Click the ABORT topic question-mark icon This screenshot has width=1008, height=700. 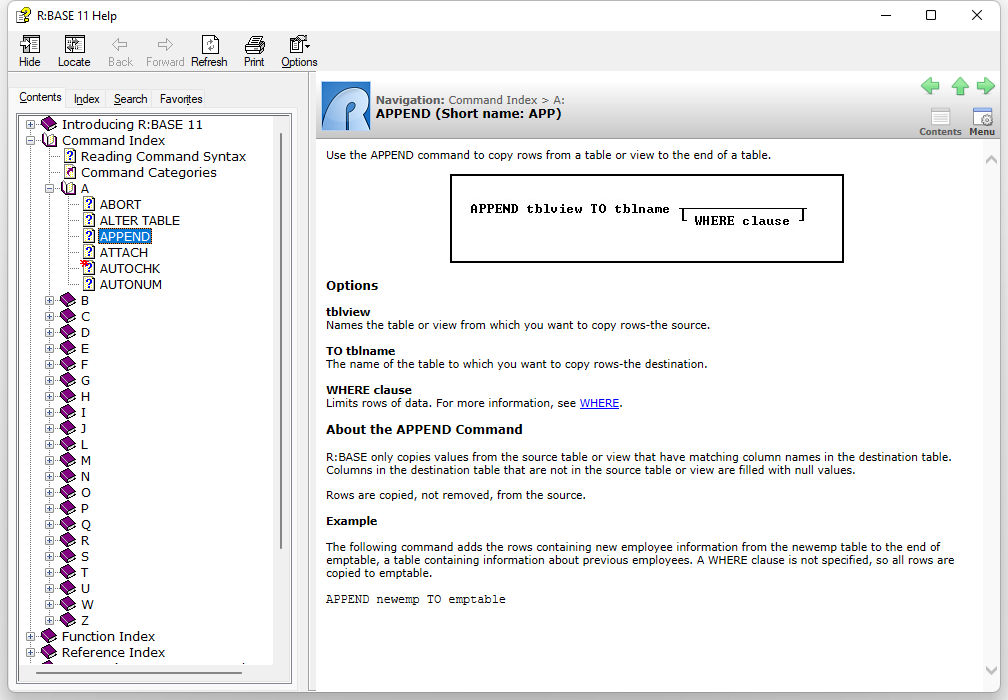[x=89, y=204]
